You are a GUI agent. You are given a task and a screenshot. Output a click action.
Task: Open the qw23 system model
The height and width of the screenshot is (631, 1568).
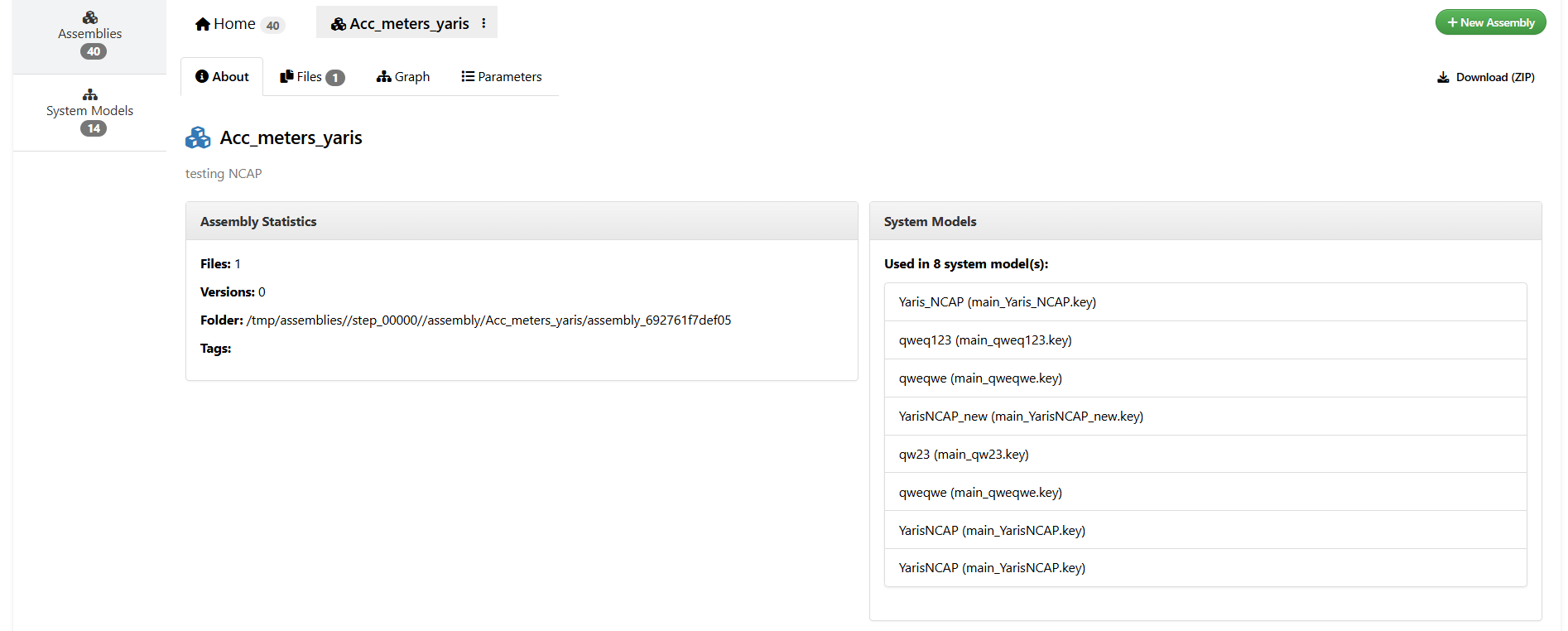(964, 455)
